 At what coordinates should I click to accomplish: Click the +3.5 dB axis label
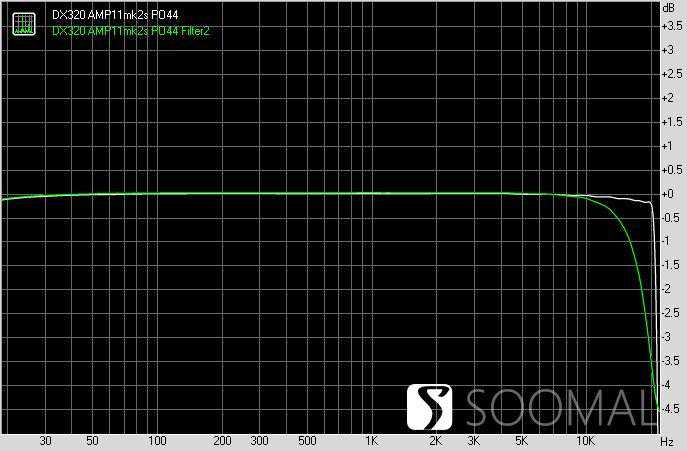672,26
